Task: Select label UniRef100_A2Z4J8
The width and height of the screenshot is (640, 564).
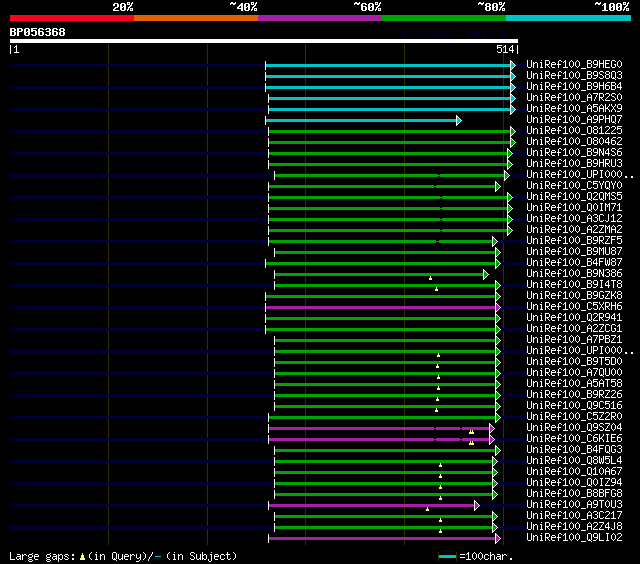Action: coord(574,527)
